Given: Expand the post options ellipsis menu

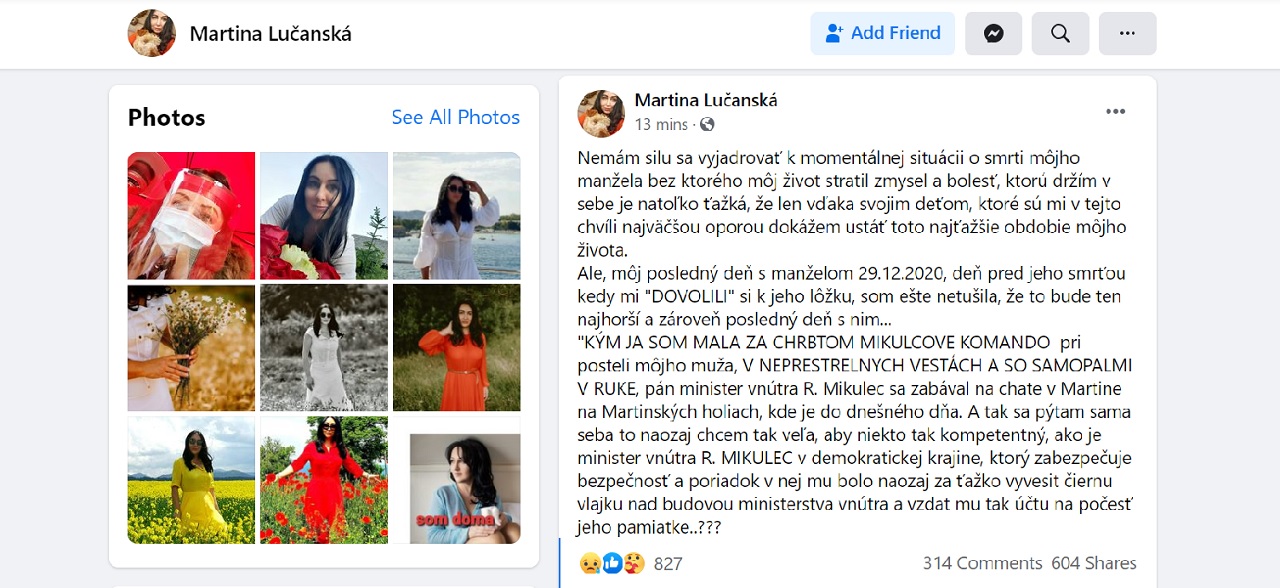Looking at the screenshot, I should coord(1115,112).
